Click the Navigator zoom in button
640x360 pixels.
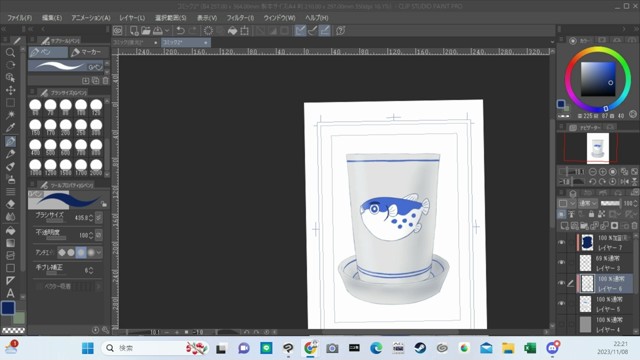pyautogui.click(x=602, y=172)
